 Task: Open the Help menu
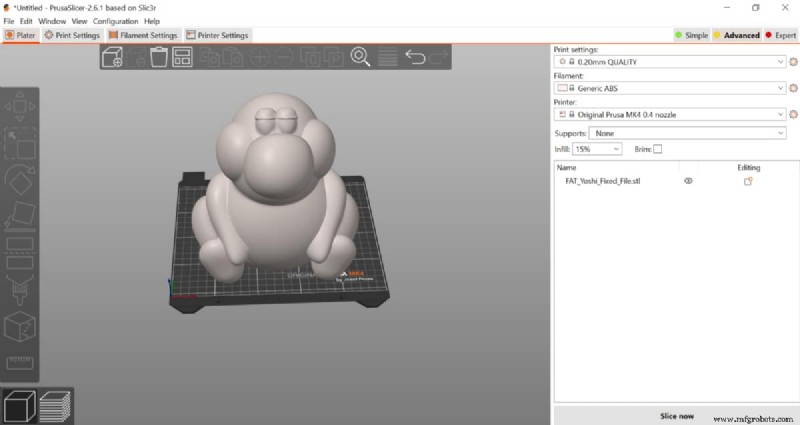click(152, 21)
